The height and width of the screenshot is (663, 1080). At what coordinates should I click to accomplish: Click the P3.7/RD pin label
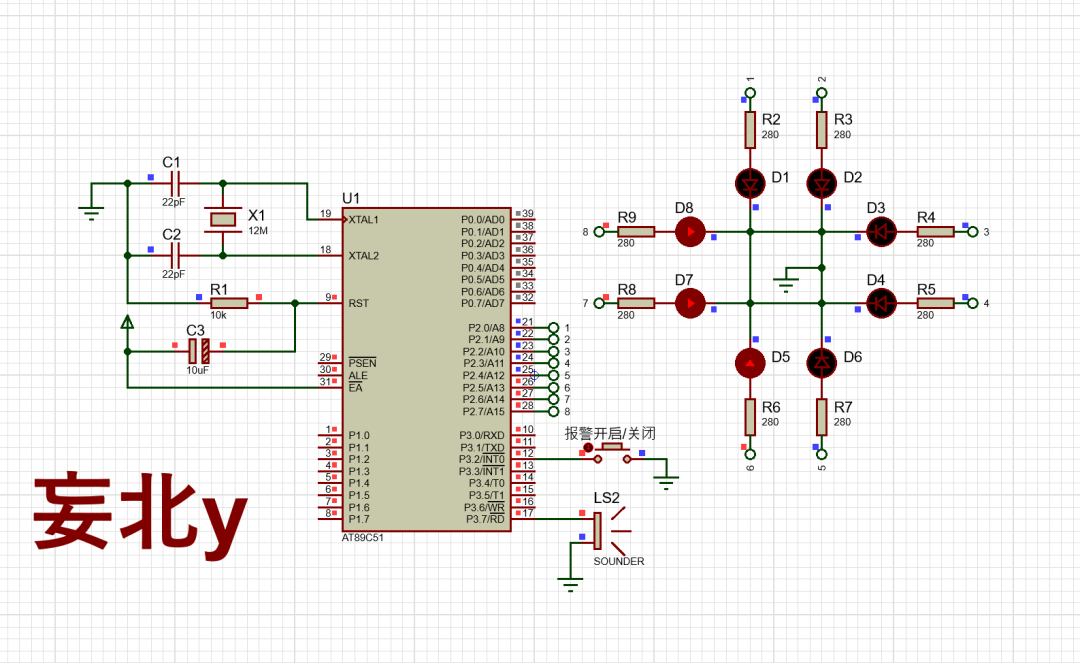pos(485,519)
